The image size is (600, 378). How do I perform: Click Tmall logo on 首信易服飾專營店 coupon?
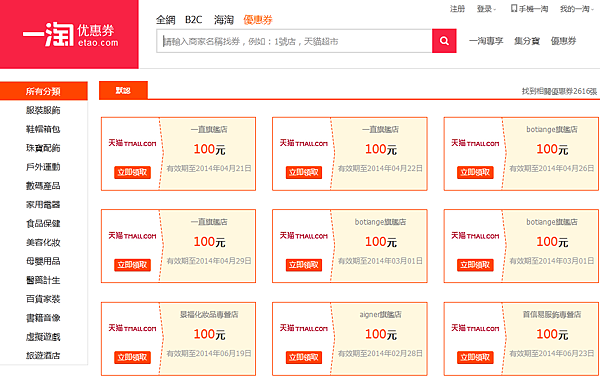475,328
